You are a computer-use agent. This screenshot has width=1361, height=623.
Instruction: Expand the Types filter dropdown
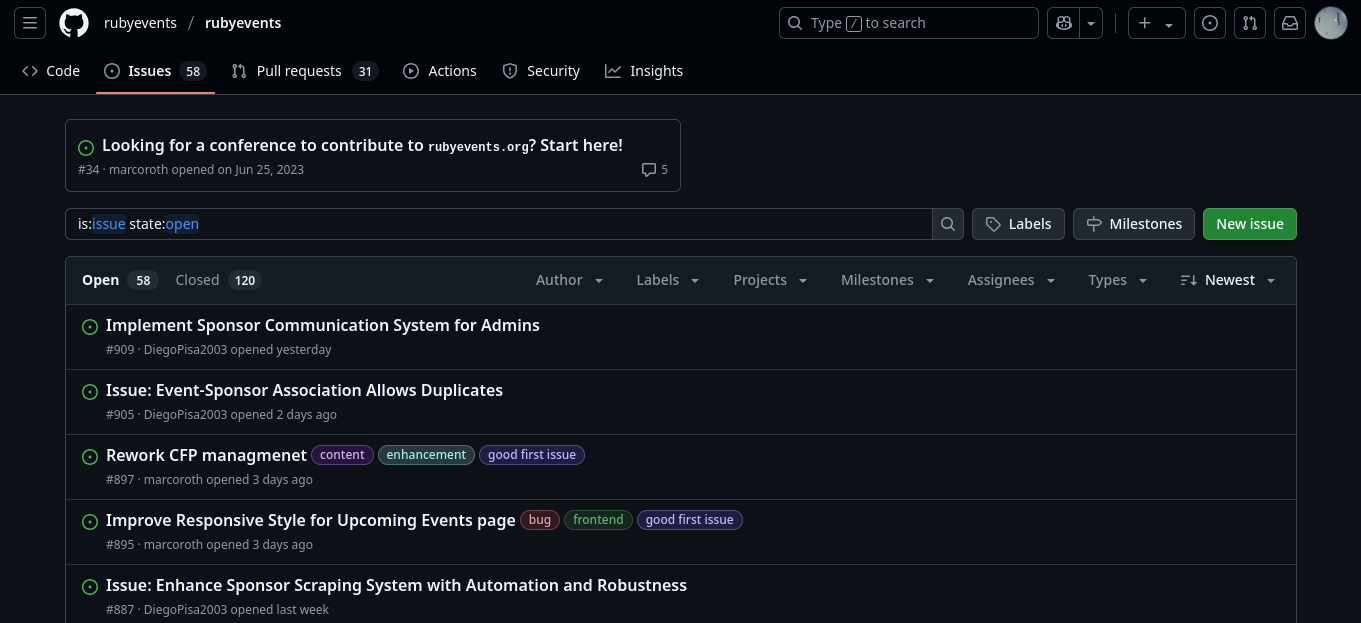1118,280
